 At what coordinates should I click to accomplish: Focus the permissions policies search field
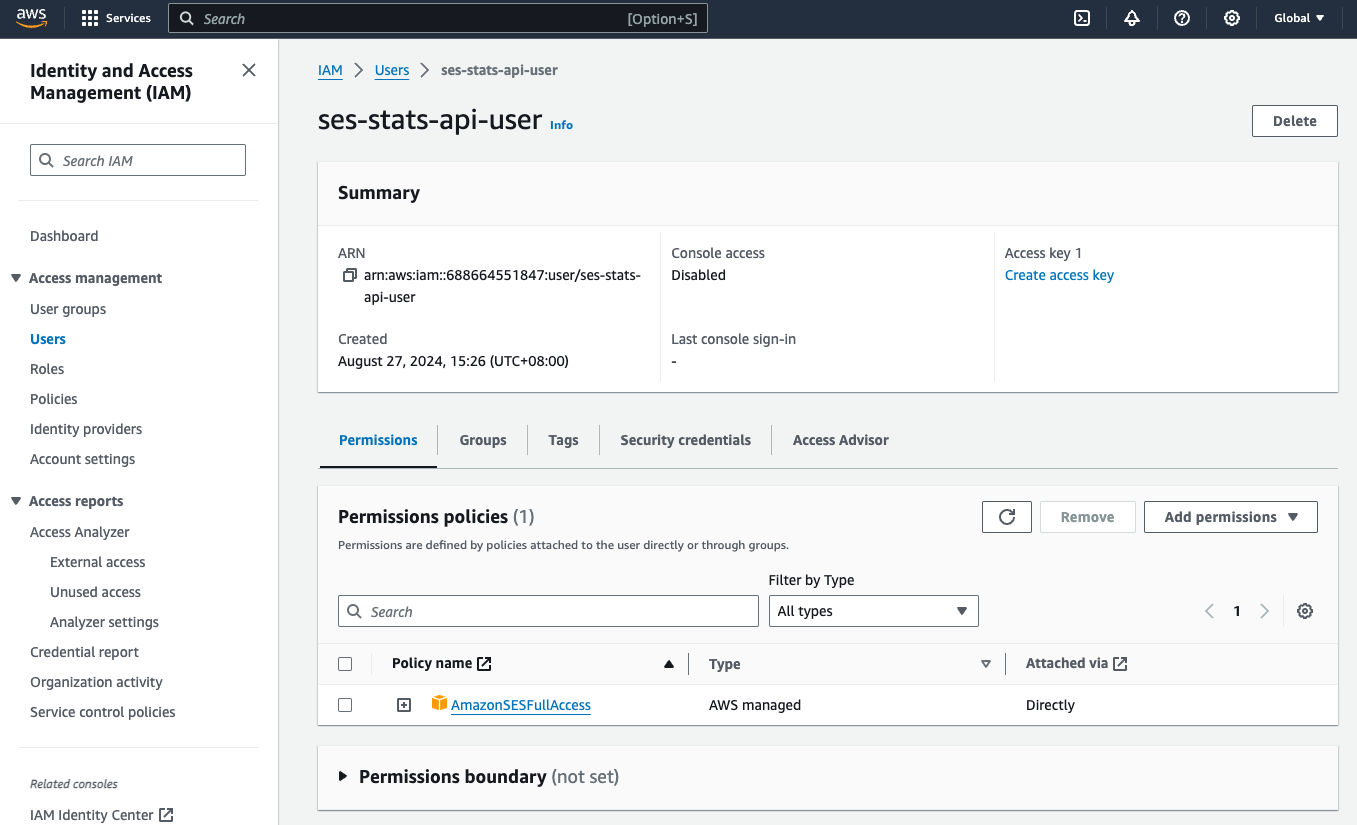[548, 611]
